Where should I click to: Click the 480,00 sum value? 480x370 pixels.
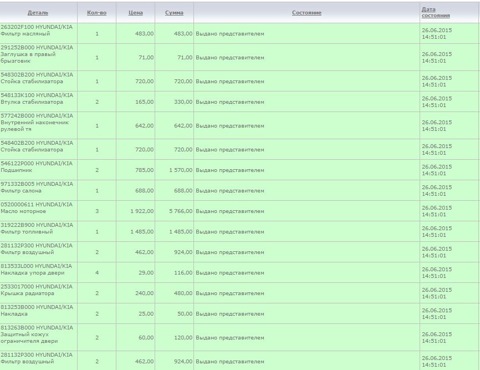click(183, 293)
